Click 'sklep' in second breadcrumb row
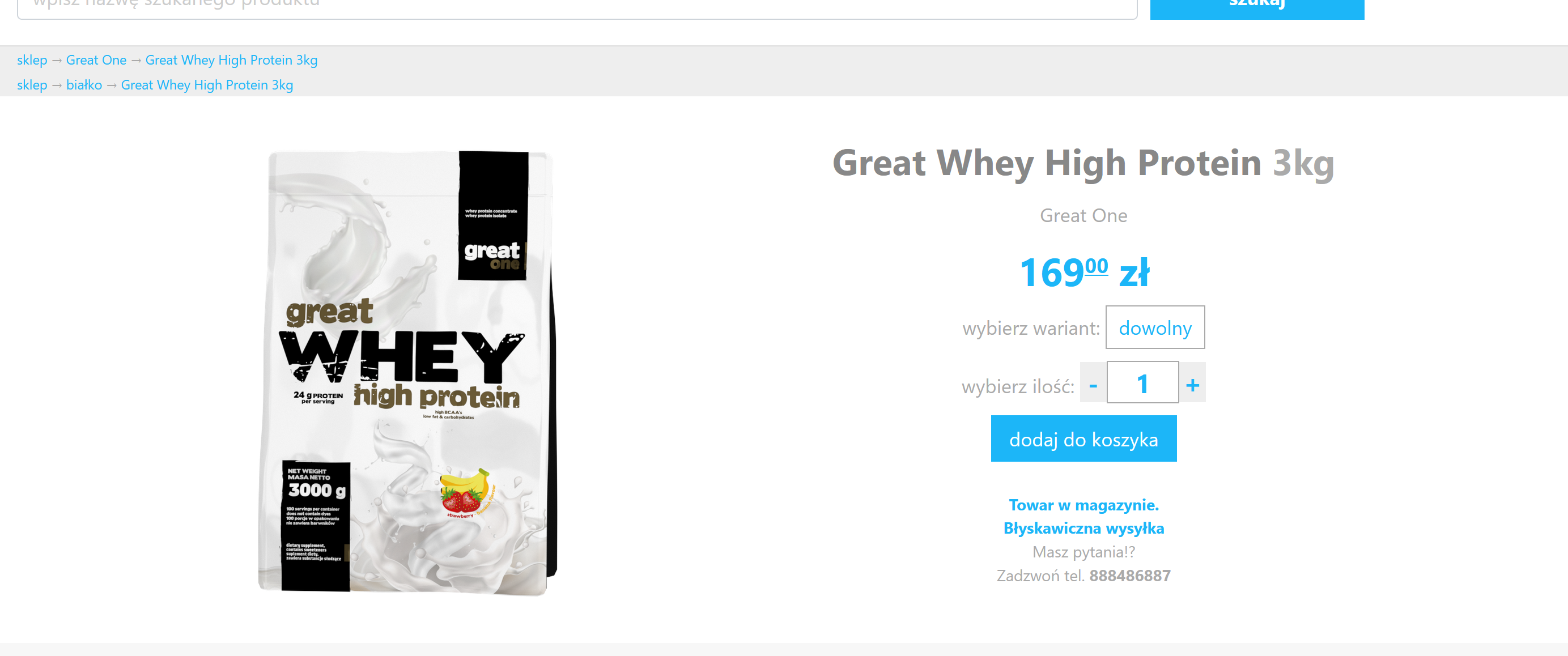Screen dimensions: 1568x656 32,85
